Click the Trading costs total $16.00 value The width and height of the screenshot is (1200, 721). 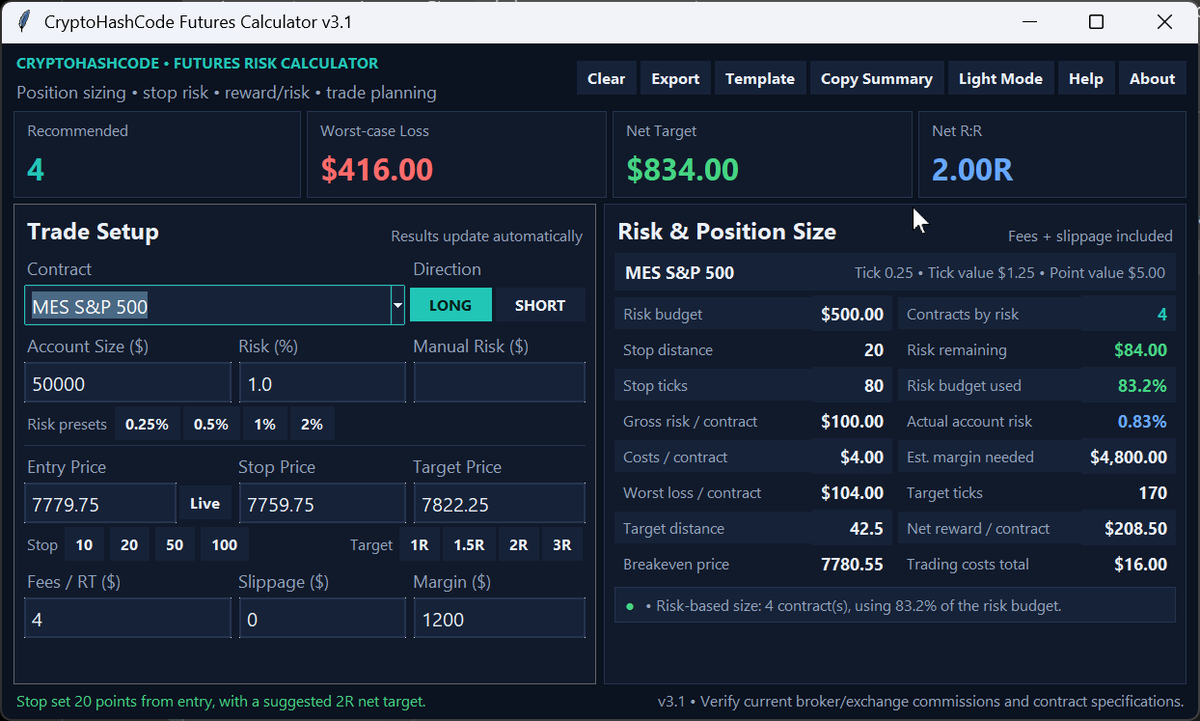(1140, 564)
